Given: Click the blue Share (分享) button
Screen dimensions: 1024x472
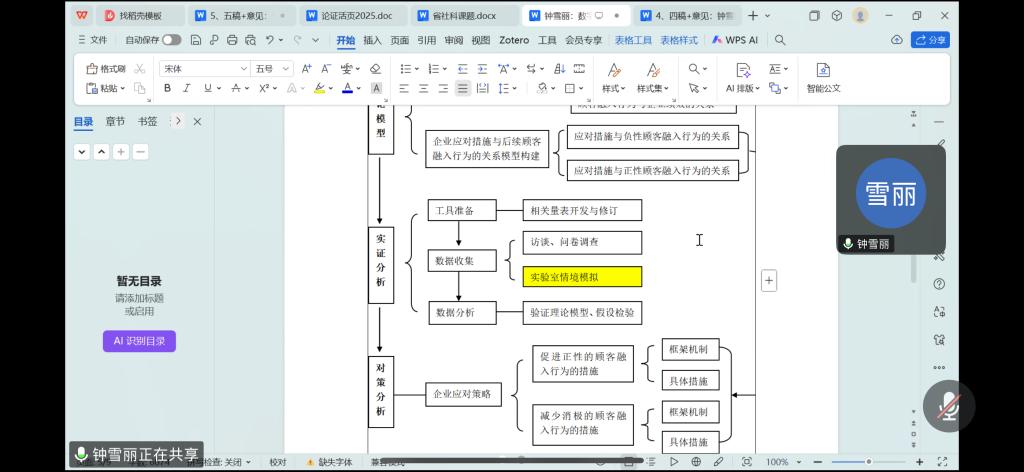Looking at the screenshot, I should [929, 40].
